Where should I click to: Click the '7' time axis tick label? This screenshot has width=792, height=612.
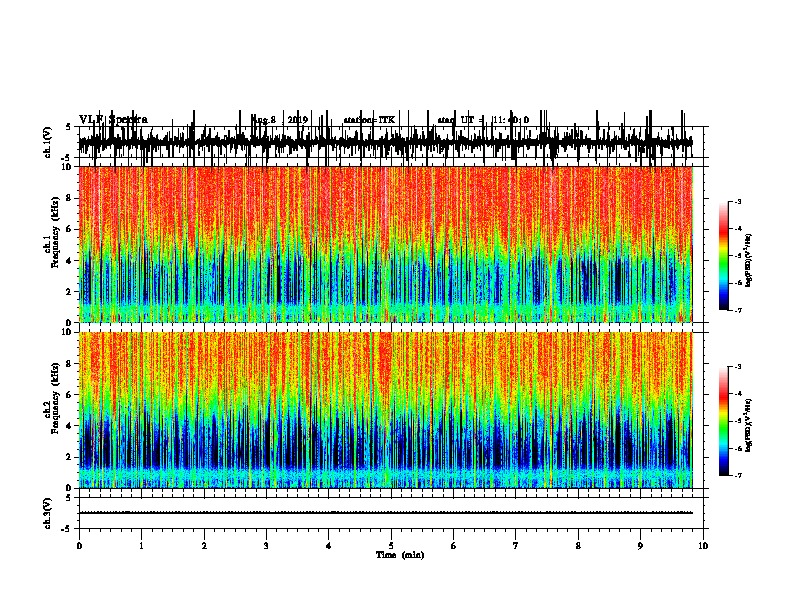[516, 546]
